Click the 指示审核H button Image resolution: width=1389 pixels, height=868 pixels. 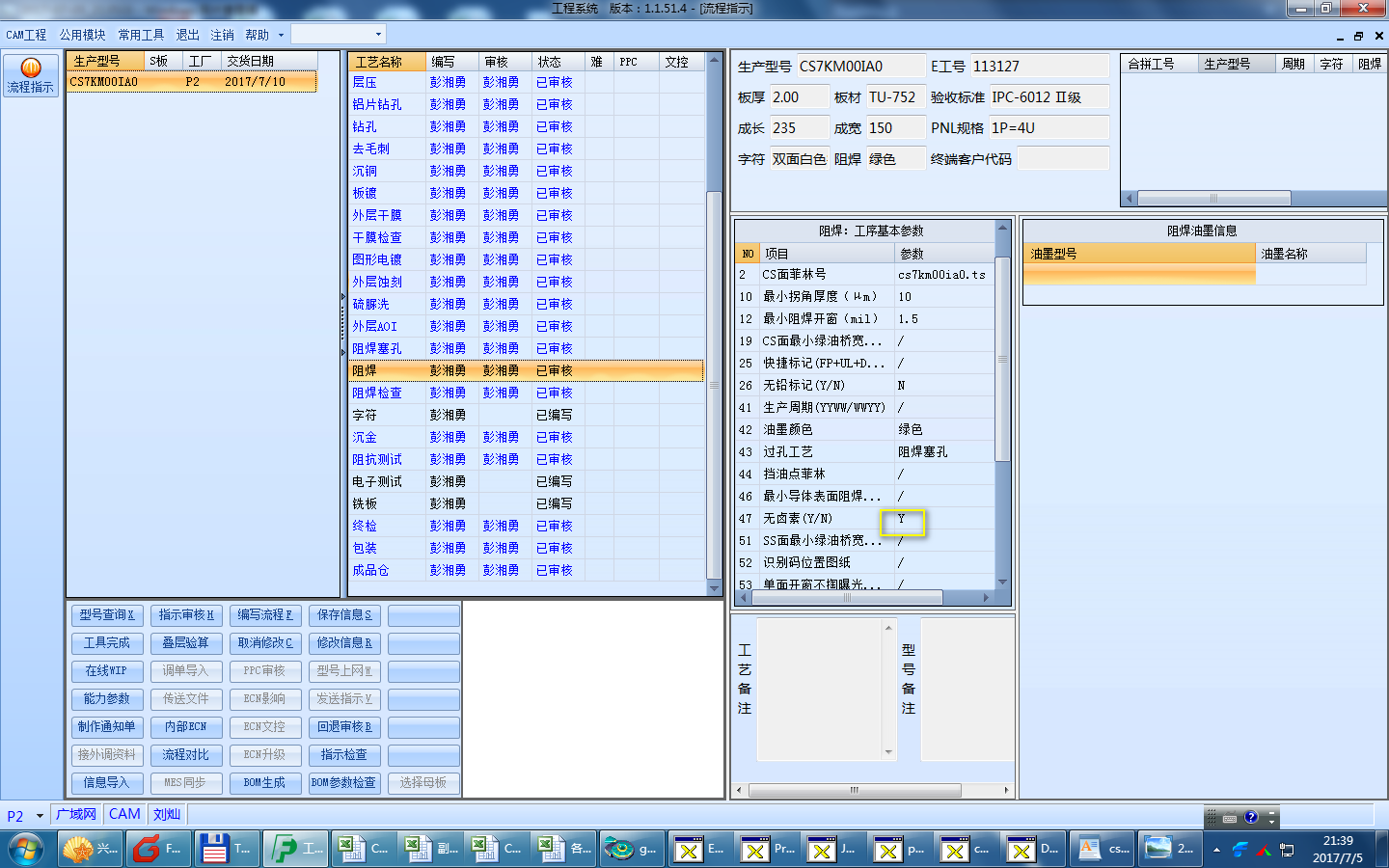pos(186,614)
